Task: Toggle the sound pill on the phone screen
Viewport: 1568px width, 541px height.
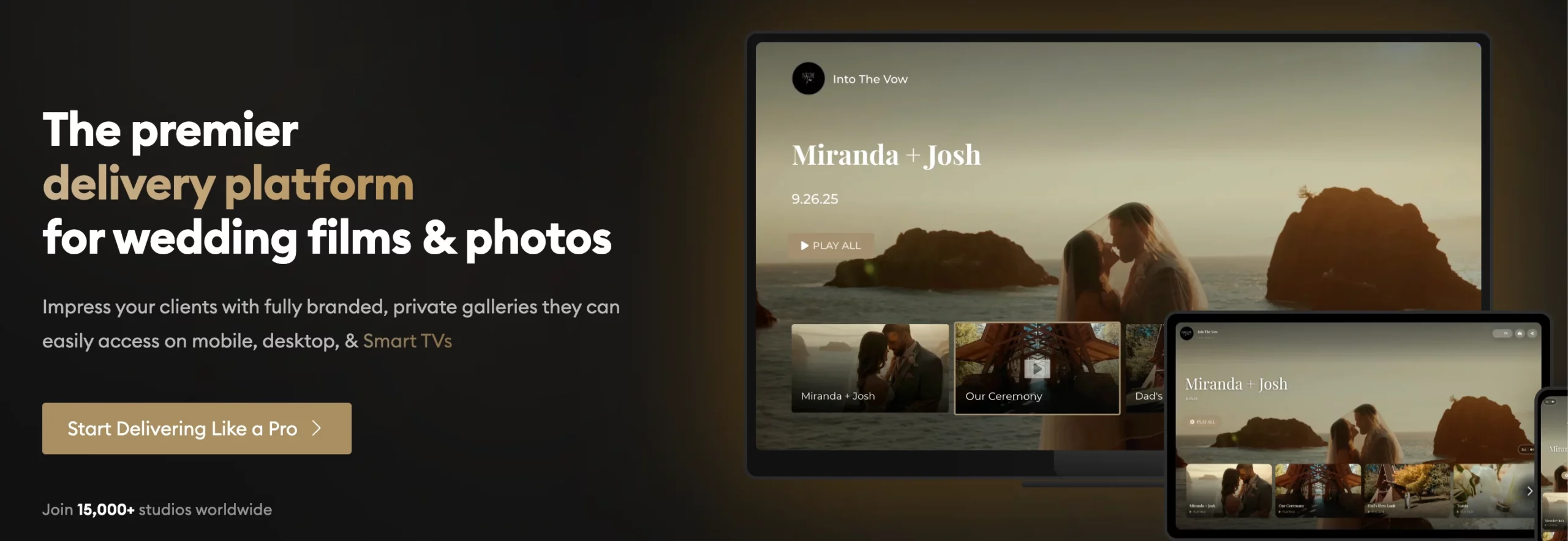Action: 1550,401
